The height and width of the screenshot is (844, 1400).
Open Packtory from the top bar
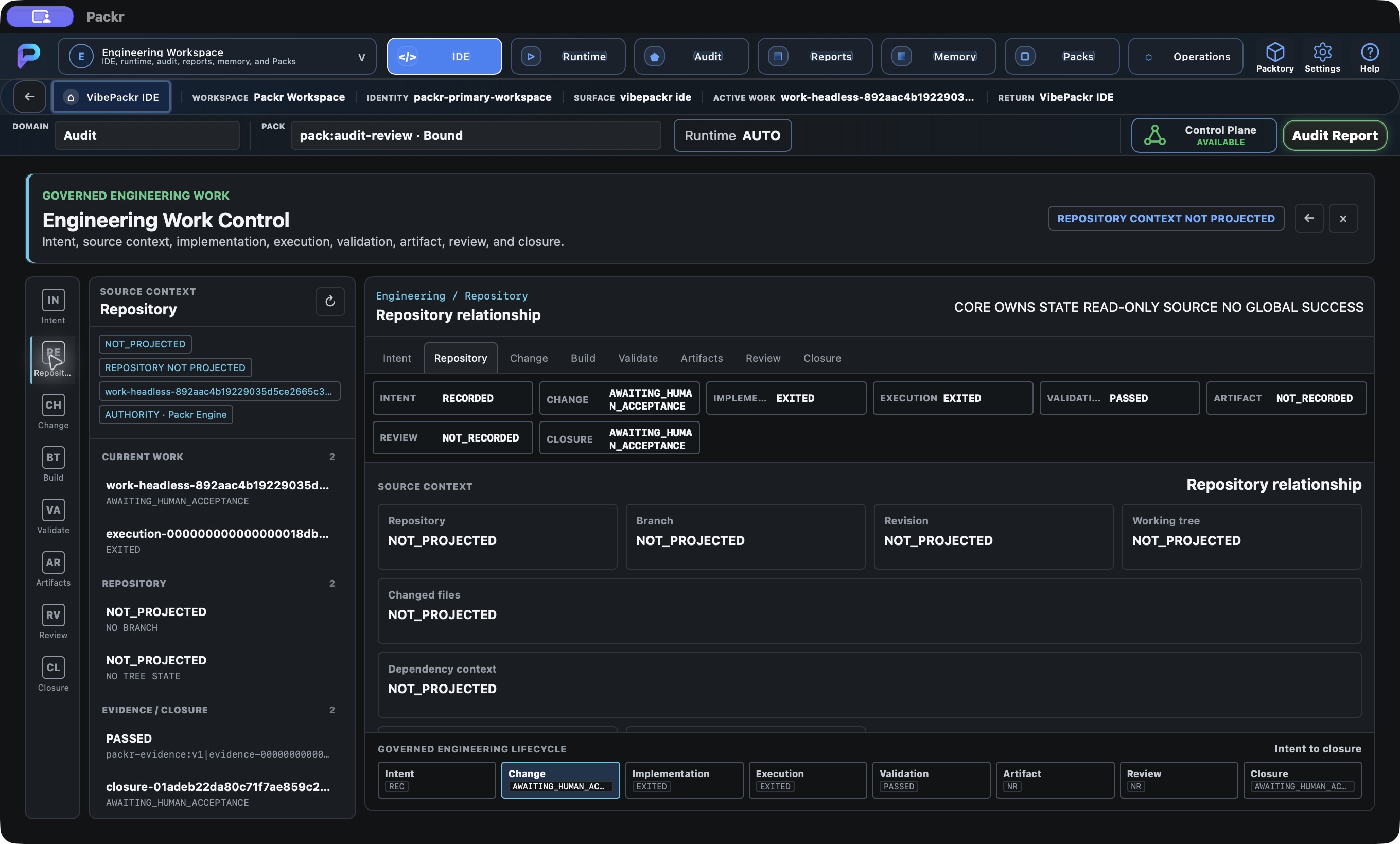(x=1274, y=57)
